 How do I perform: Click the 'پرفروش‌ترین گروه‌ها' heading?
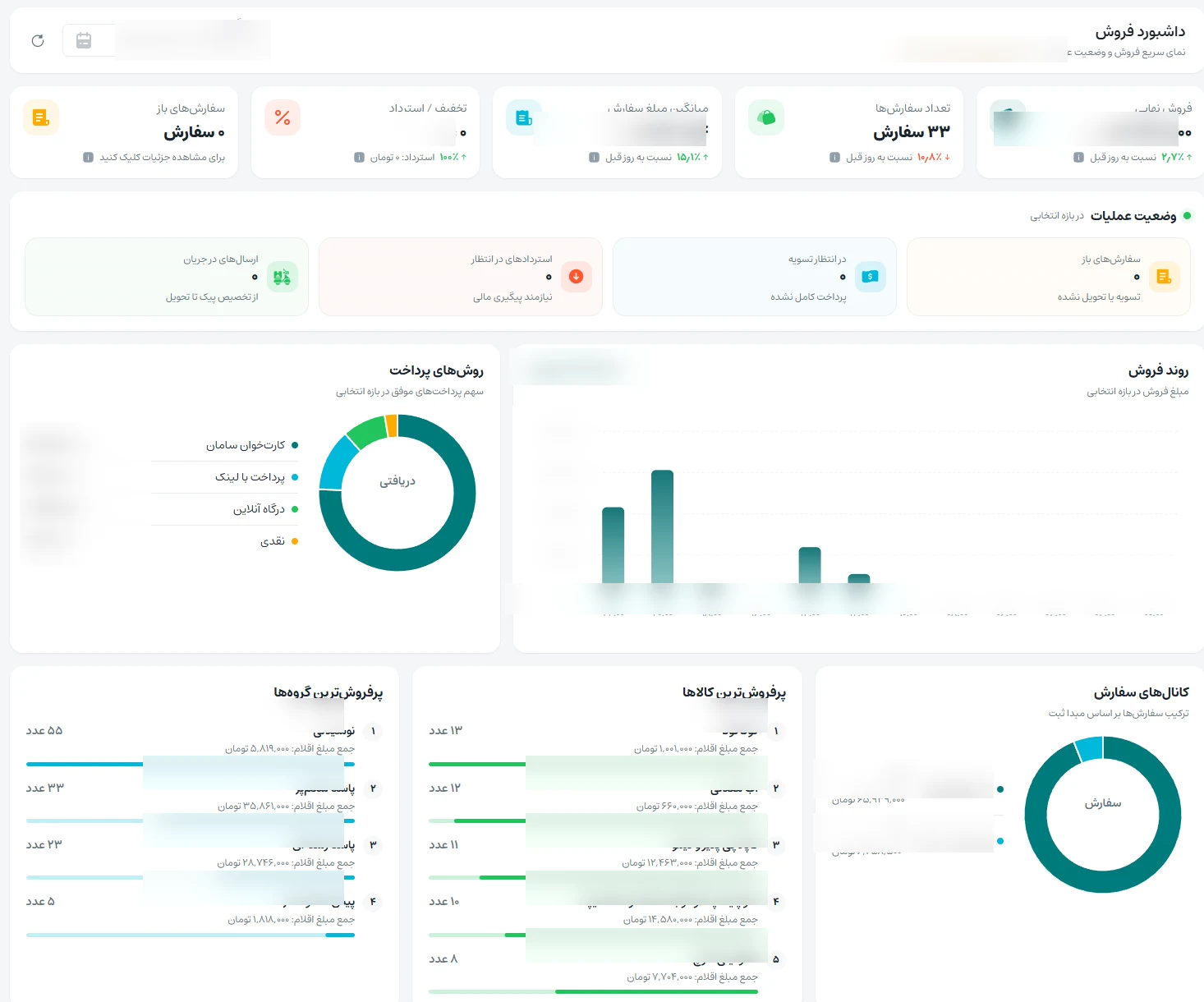(329, 692)
